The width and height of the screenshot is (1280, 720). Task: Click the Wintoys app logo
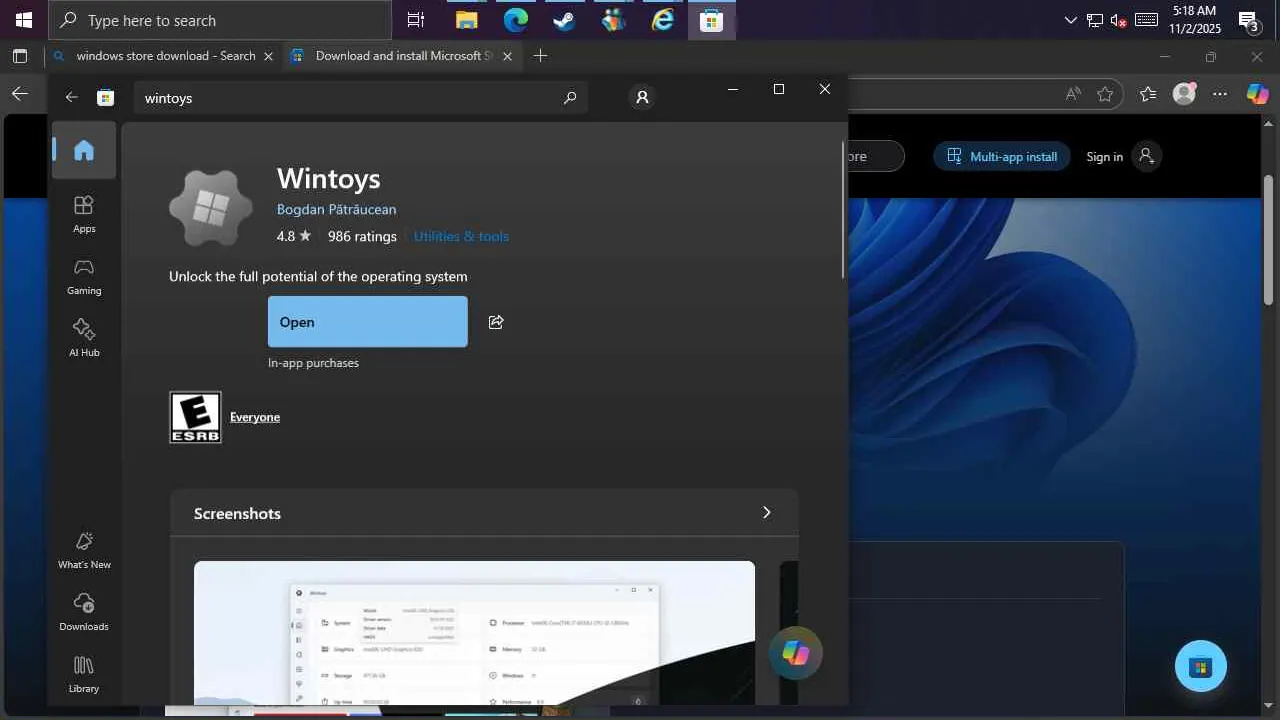click(210, 208)
